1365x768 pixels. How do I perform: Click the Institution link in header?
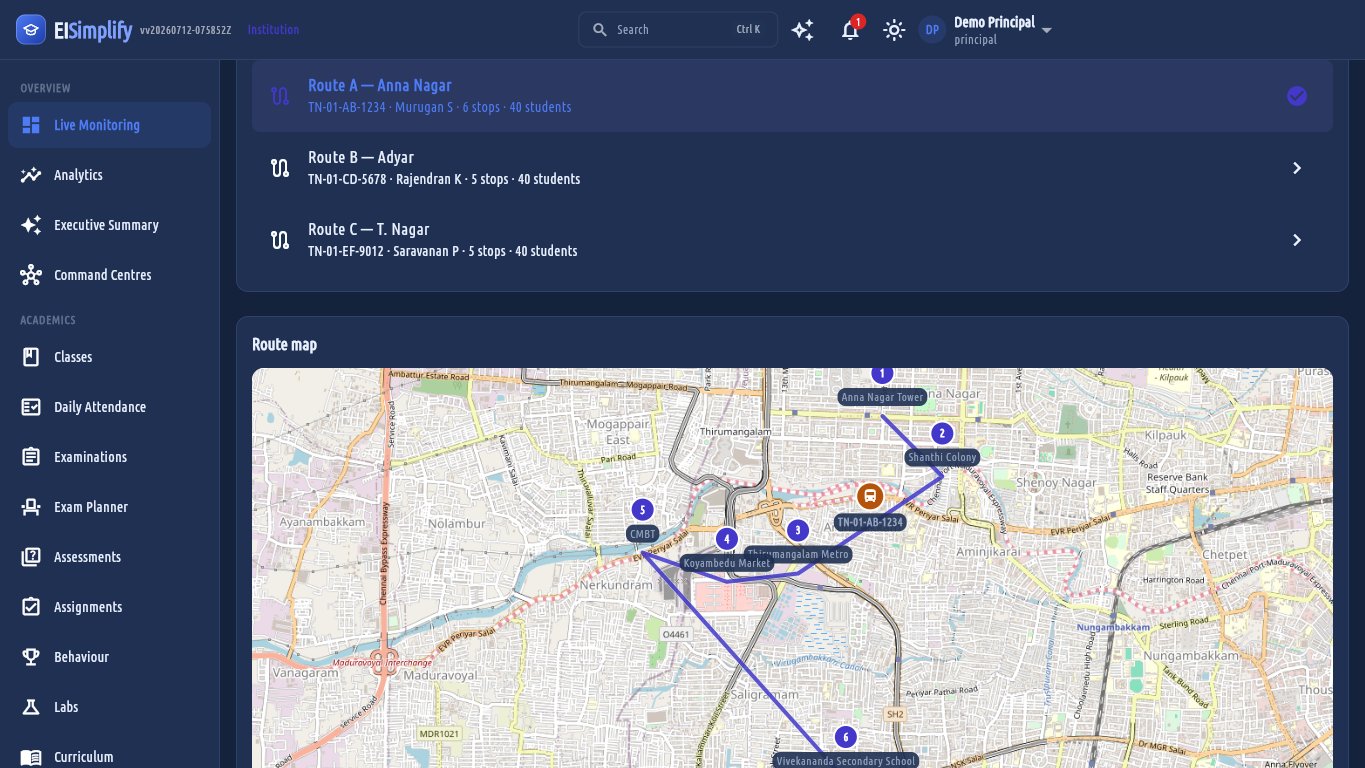[x=273, y=30]
